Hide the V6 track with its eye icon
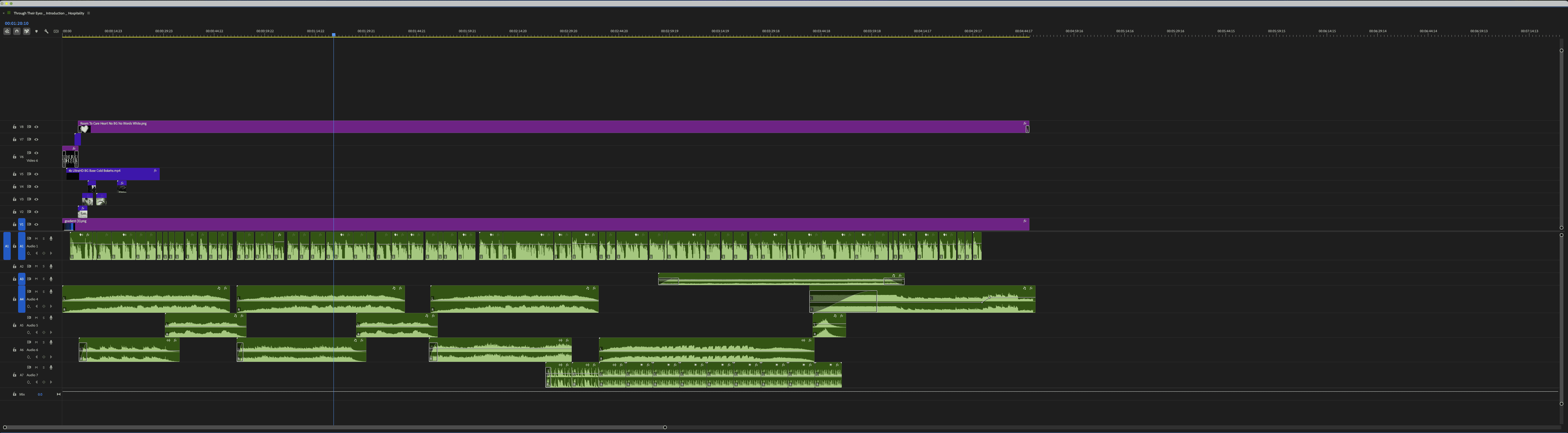1568x433 pixels. (x=36, y=153)
